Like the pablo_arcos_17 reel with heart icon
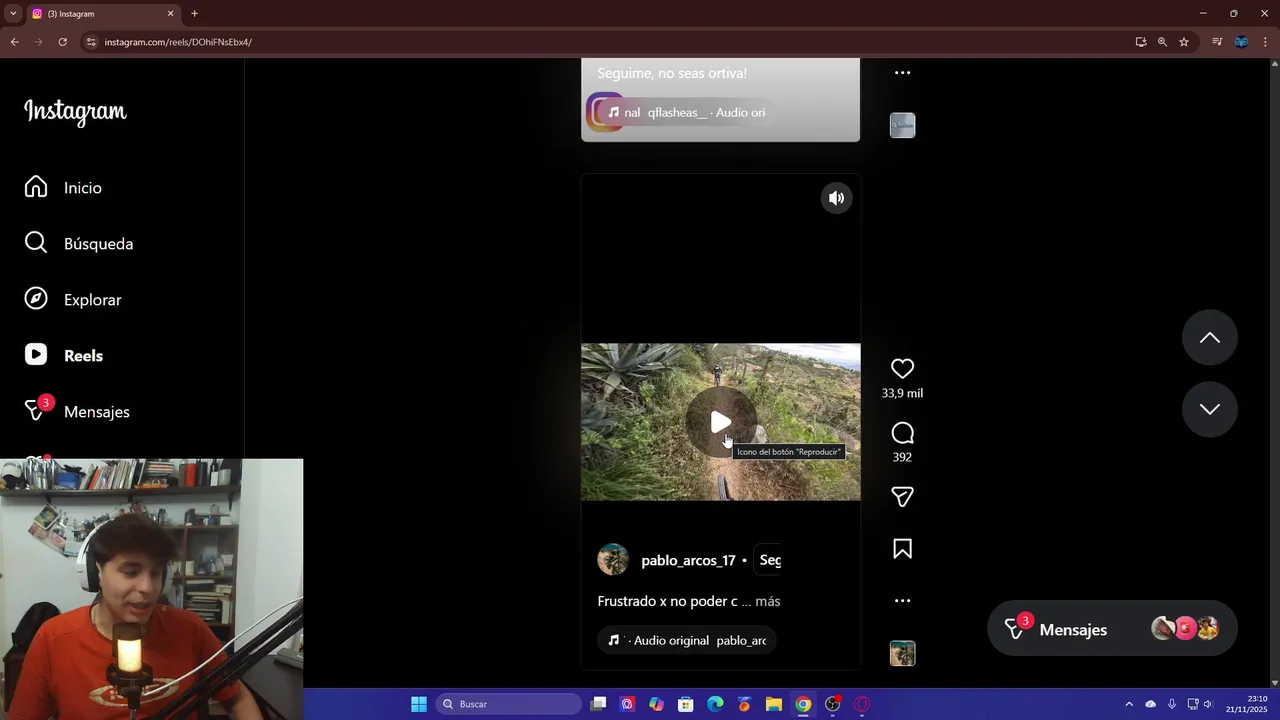The image size is (1280, 720). click(x=902, y=368)
